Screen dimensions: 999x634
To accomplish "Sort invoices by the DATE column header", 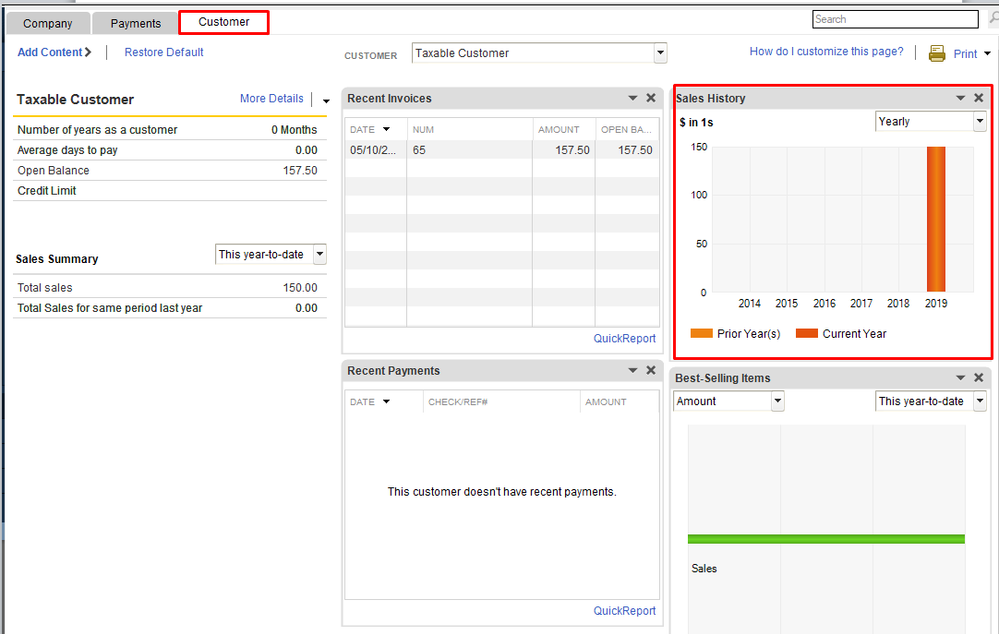I will (x=363, y=129).
